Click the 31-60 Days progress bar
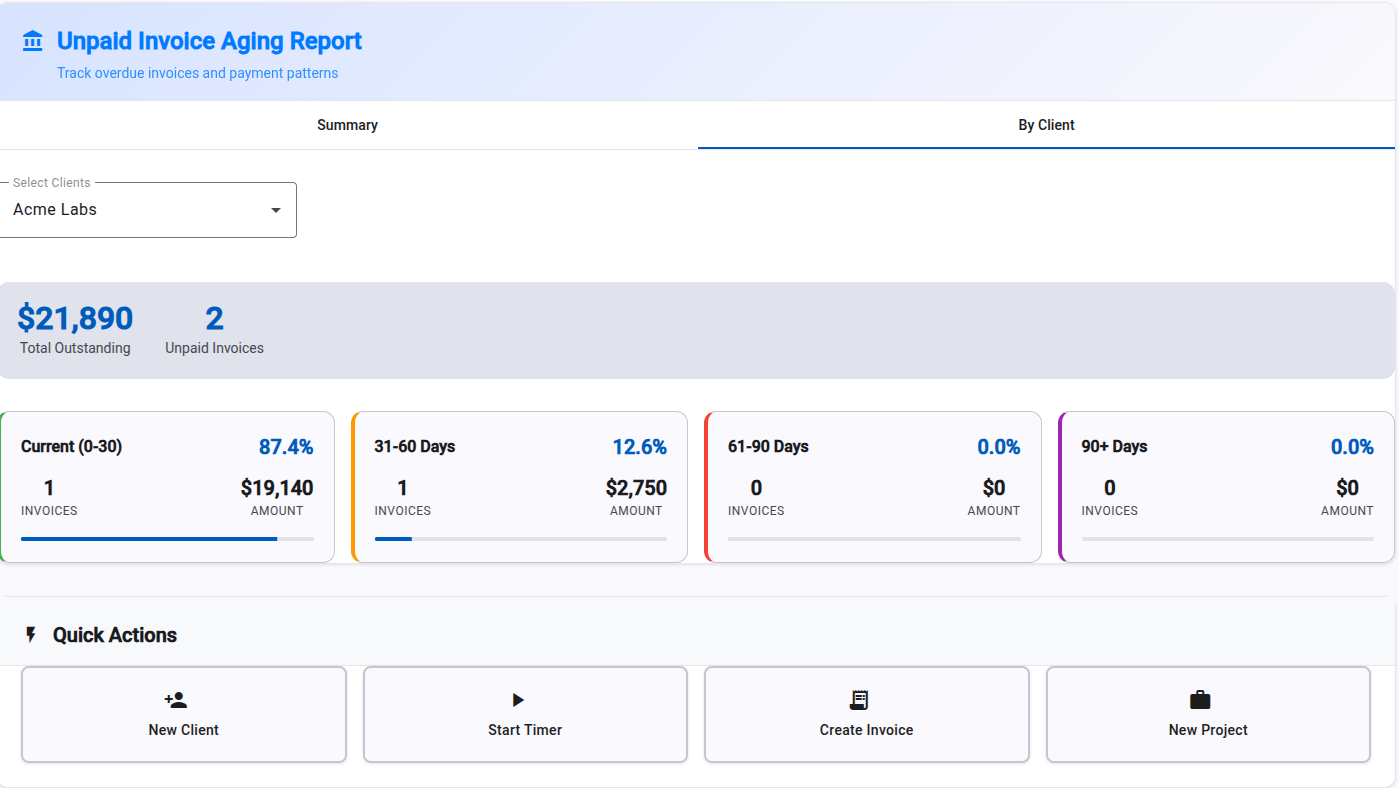 pyautogui.click(x=520, y=539)
